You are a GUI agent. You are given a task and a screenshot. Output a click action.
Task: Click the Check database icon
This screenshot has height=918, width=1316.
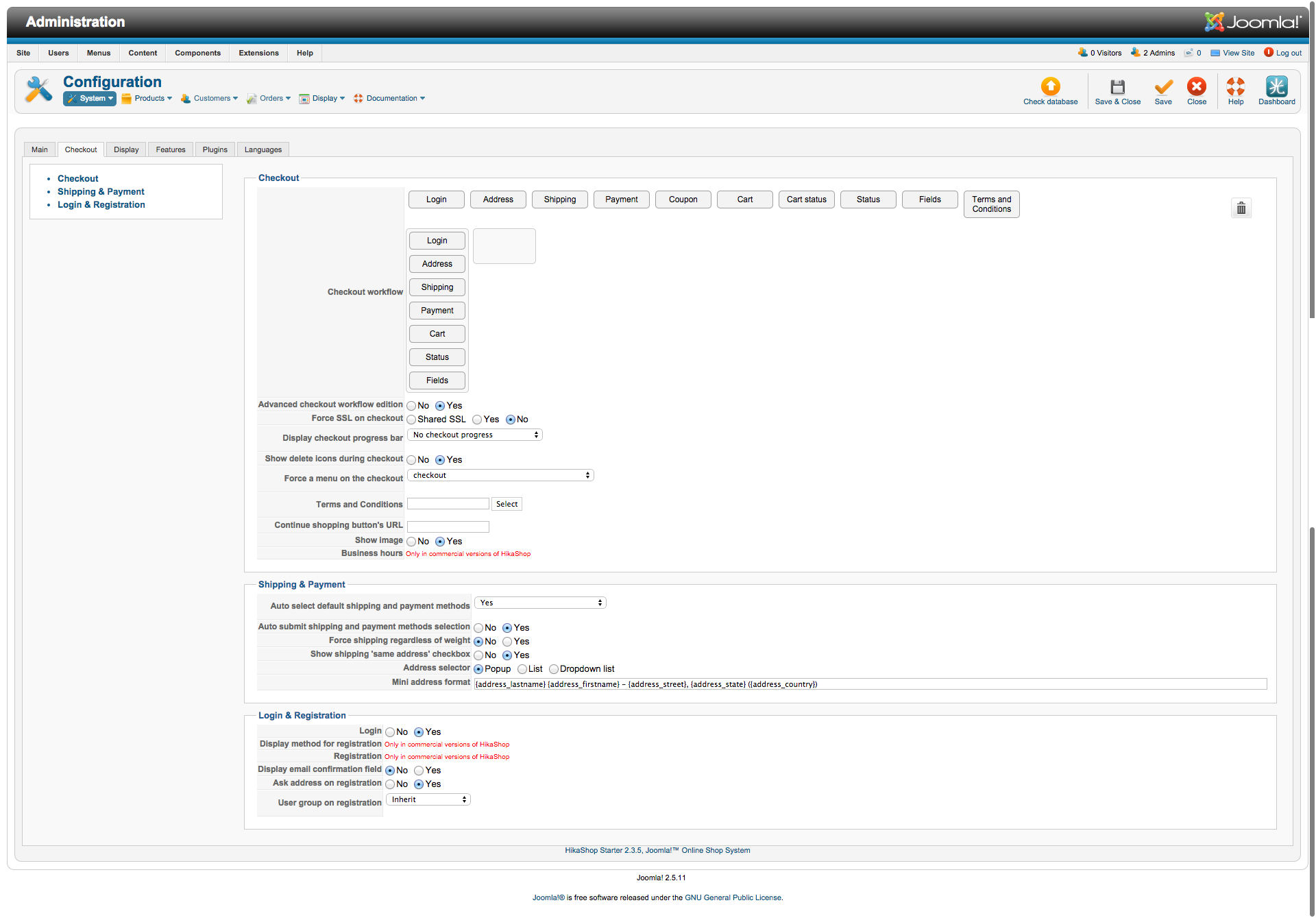(1050, 87)
